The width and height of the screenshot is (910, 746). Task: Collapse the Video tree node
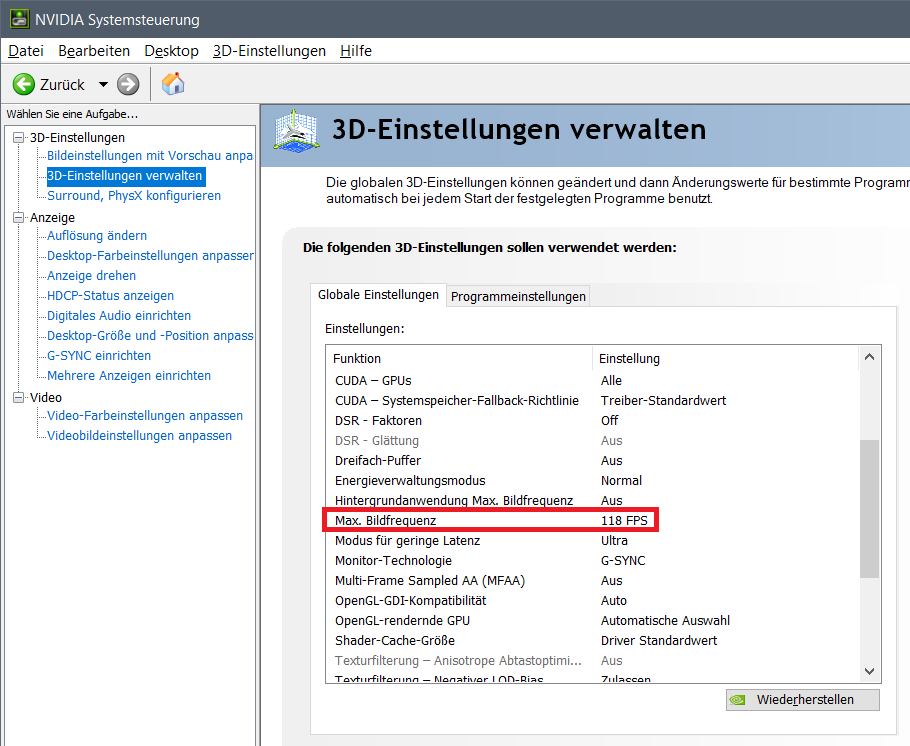pos(19,398)
